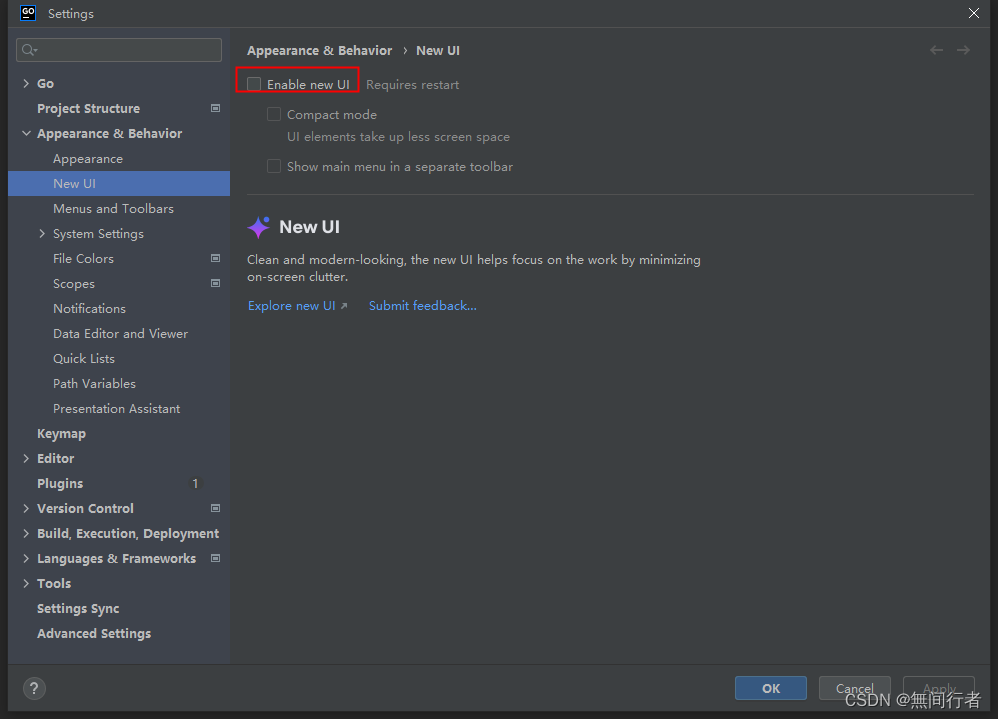
Task: Click the New UI sparkle icon
Action: point(258,227)
